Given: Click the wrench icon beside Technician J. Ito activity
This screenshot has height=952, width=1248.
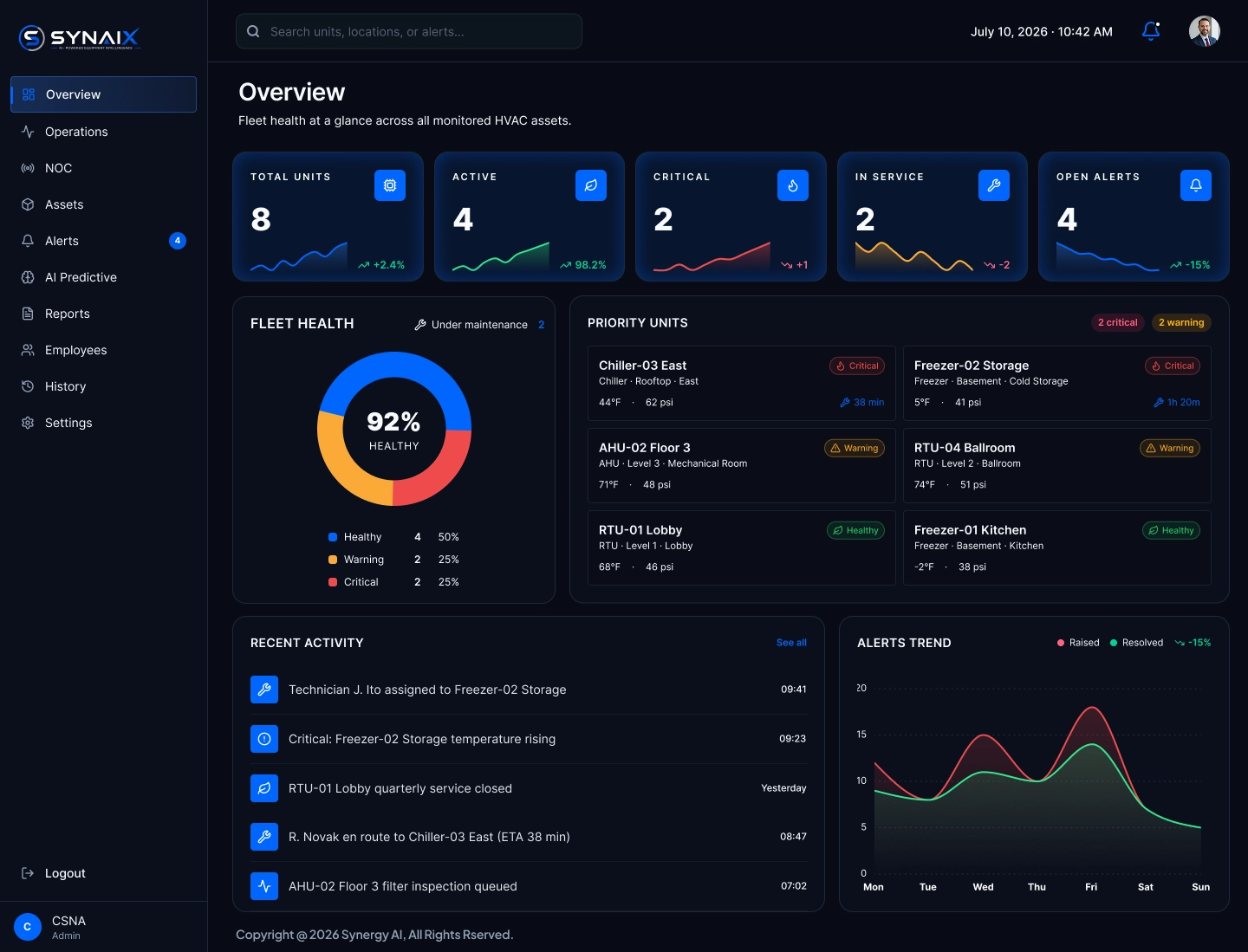Looking at the screenshot, I should coord(264,690).
